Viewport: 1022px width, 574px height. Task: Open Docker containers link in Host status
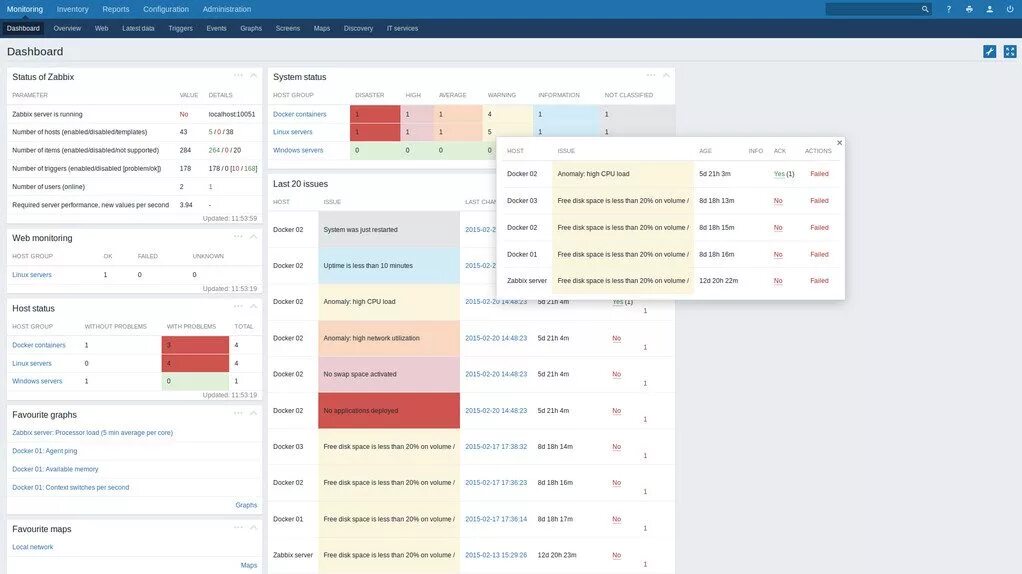(x=39, y=345)
